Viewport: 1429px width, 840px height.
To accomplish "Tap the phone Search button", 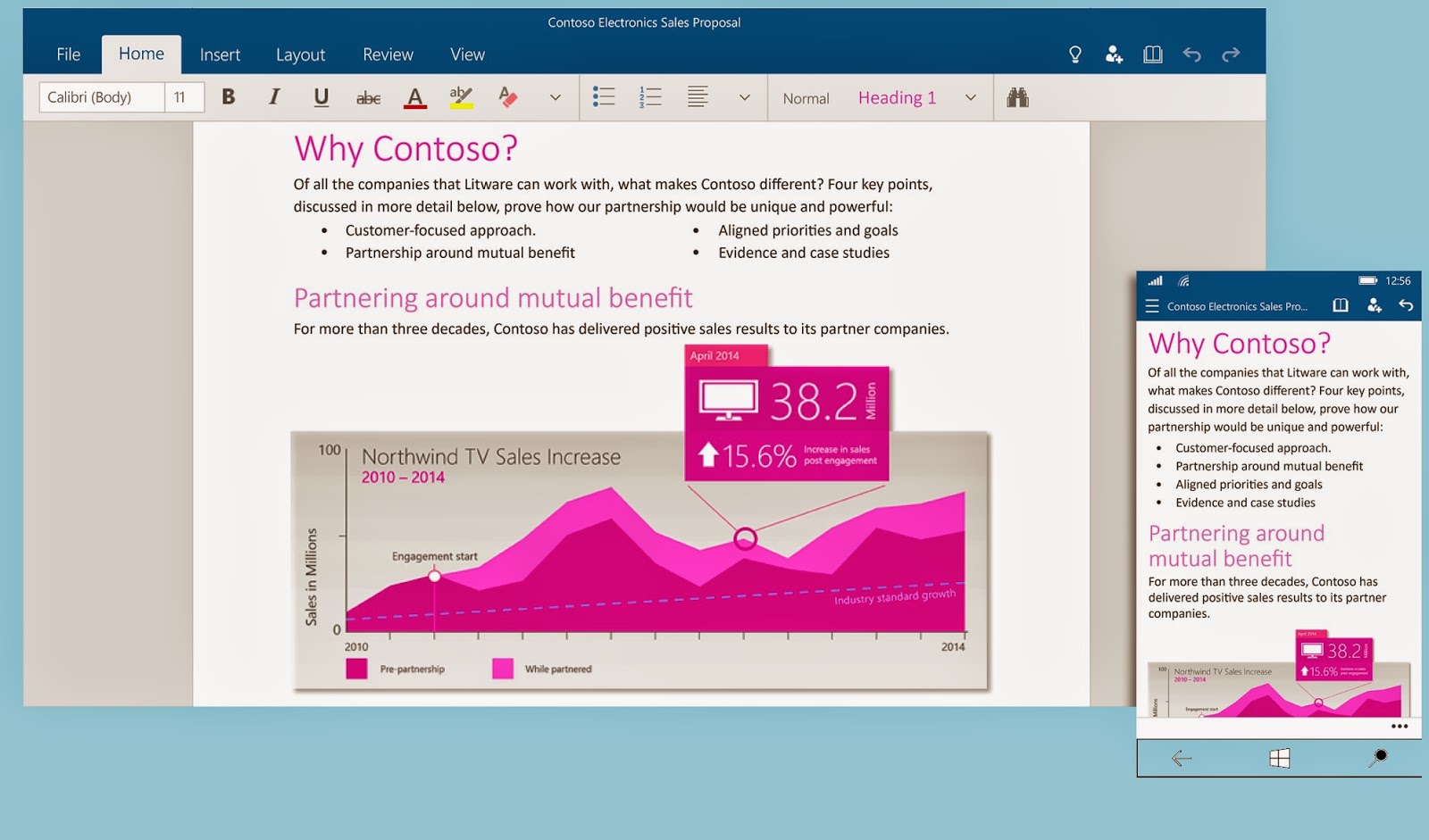I will [1378, 758].
